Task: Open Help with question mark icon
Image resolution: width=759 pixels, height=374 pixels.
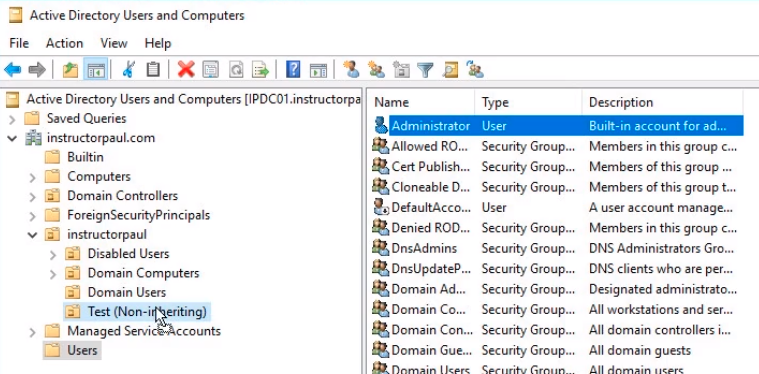Action: [x=293, y=70]
